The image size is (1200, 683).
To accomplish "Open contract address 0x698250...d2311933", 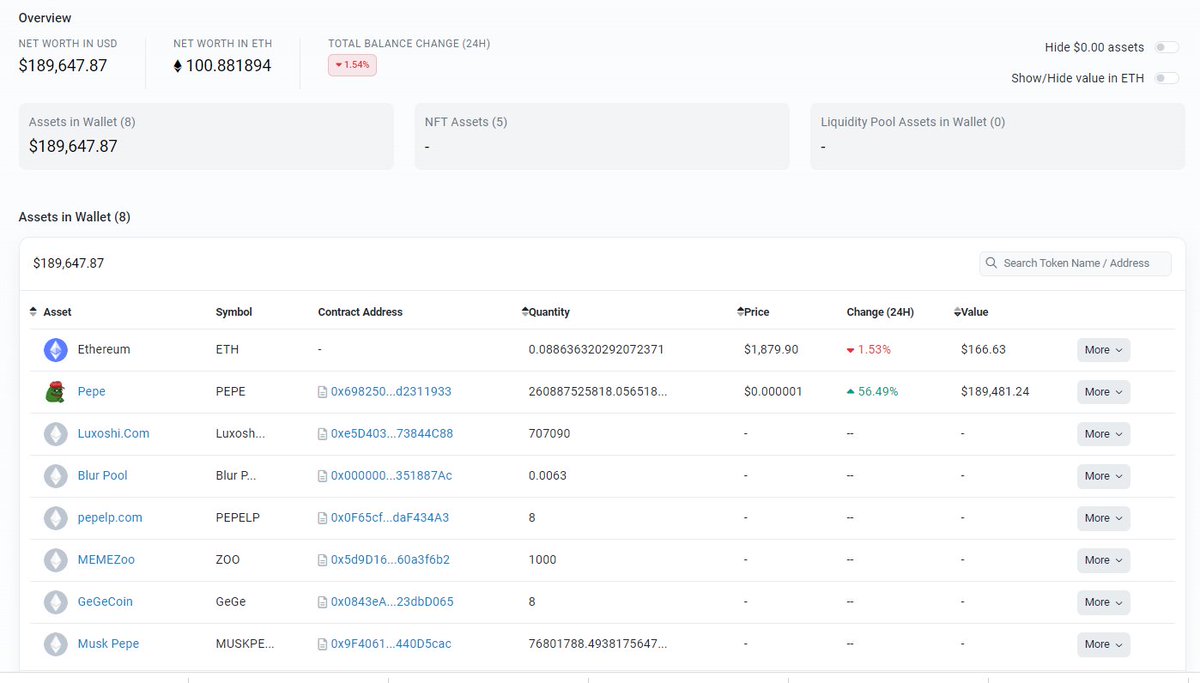I will coord(391,392).
